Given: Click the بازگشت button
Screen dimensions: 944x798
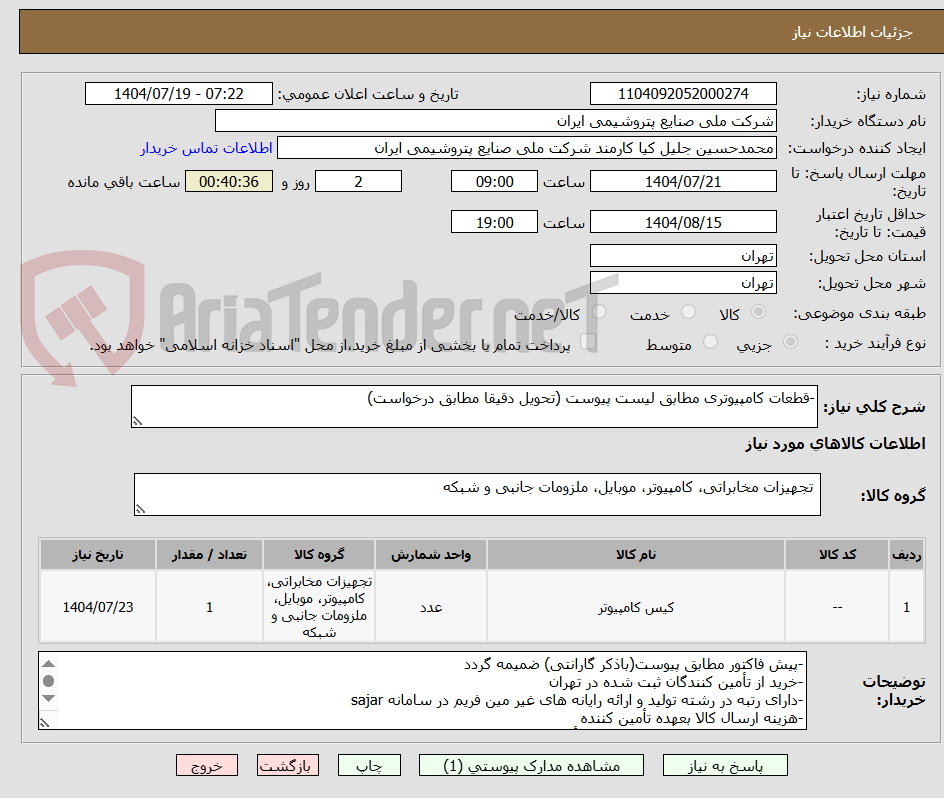Looking at the screenshot, I should point(288,765).
